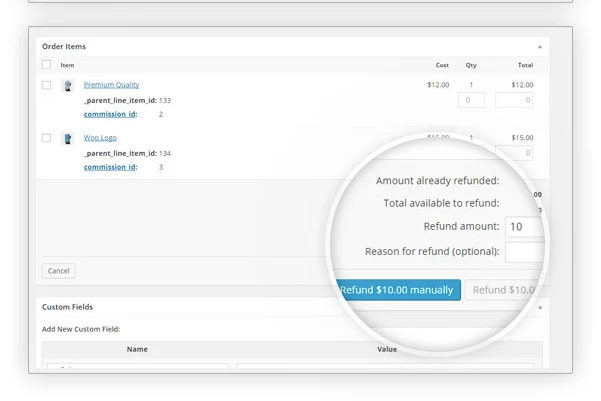Select the _parent_line_item_id value 133

click(165, 100)
